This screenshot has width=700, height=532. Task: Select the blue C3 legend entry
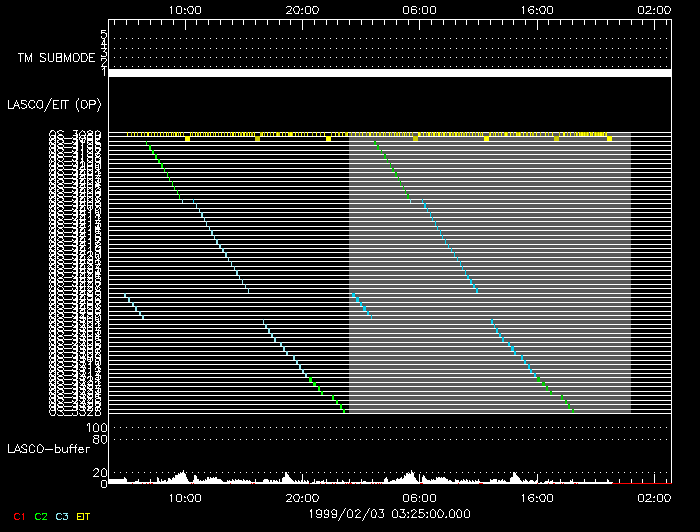click(x=63, y=516)
